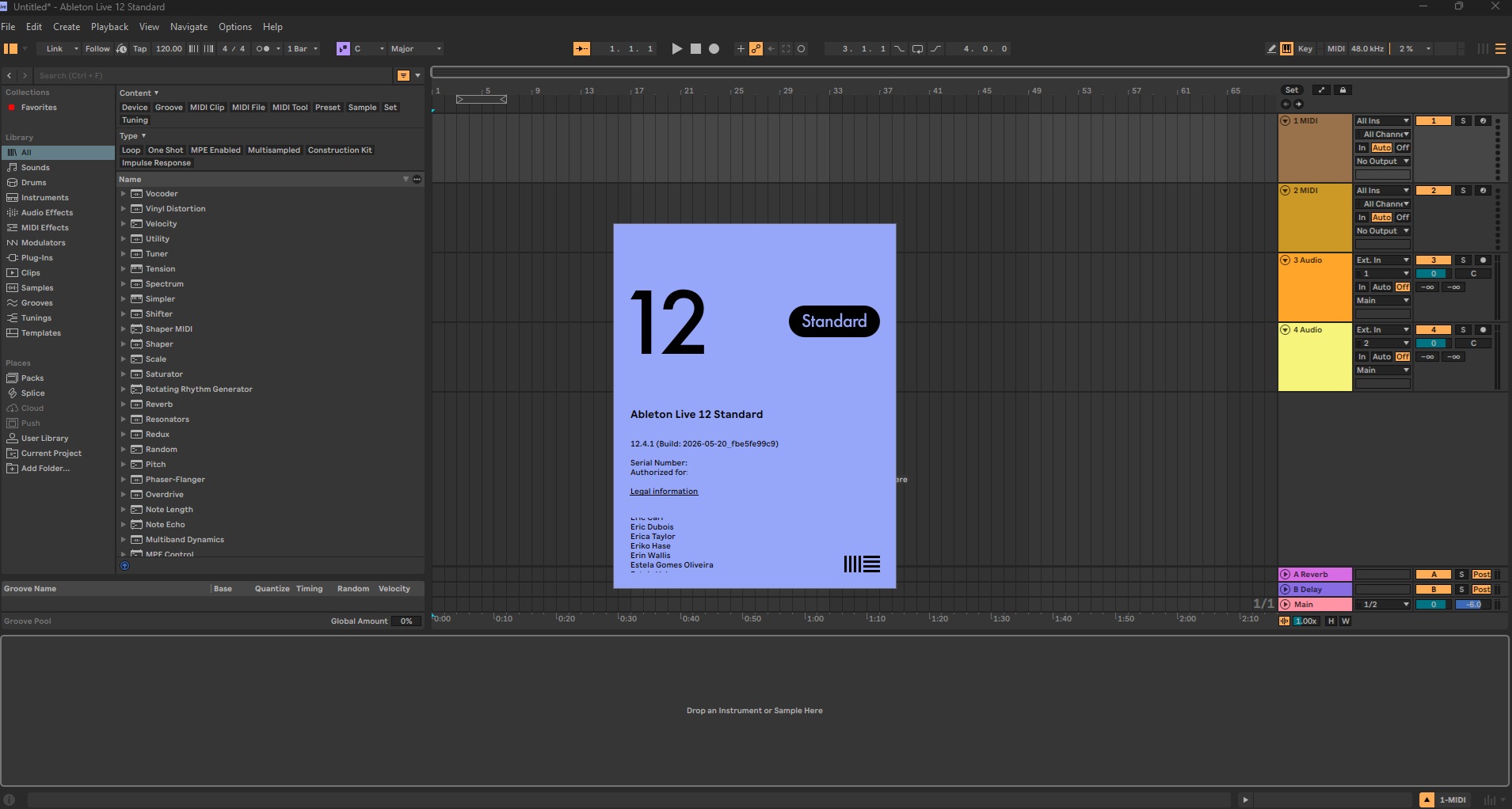Toggle the computer MIDI keyboard icon

1287,49
